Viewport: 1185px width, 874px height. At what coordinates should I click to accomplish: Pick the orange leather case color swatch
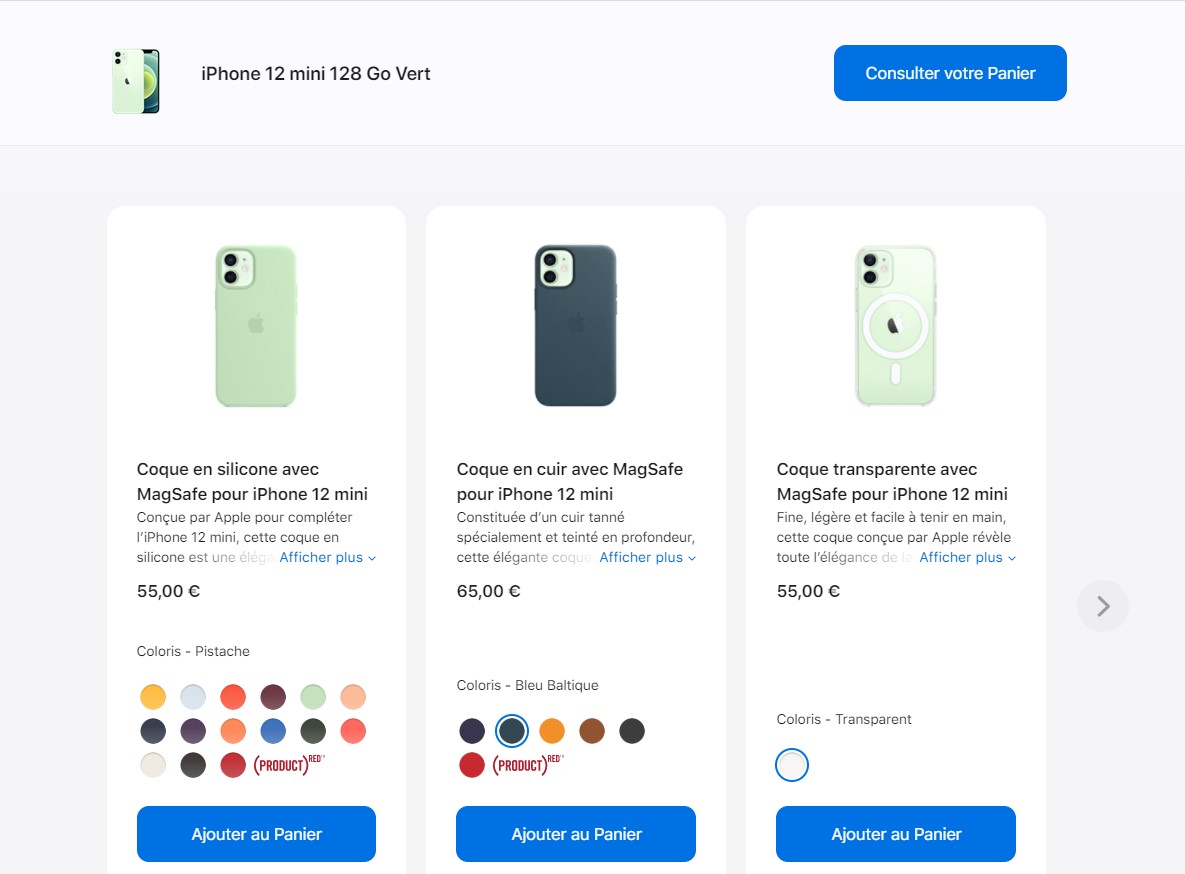coord(552,731)
